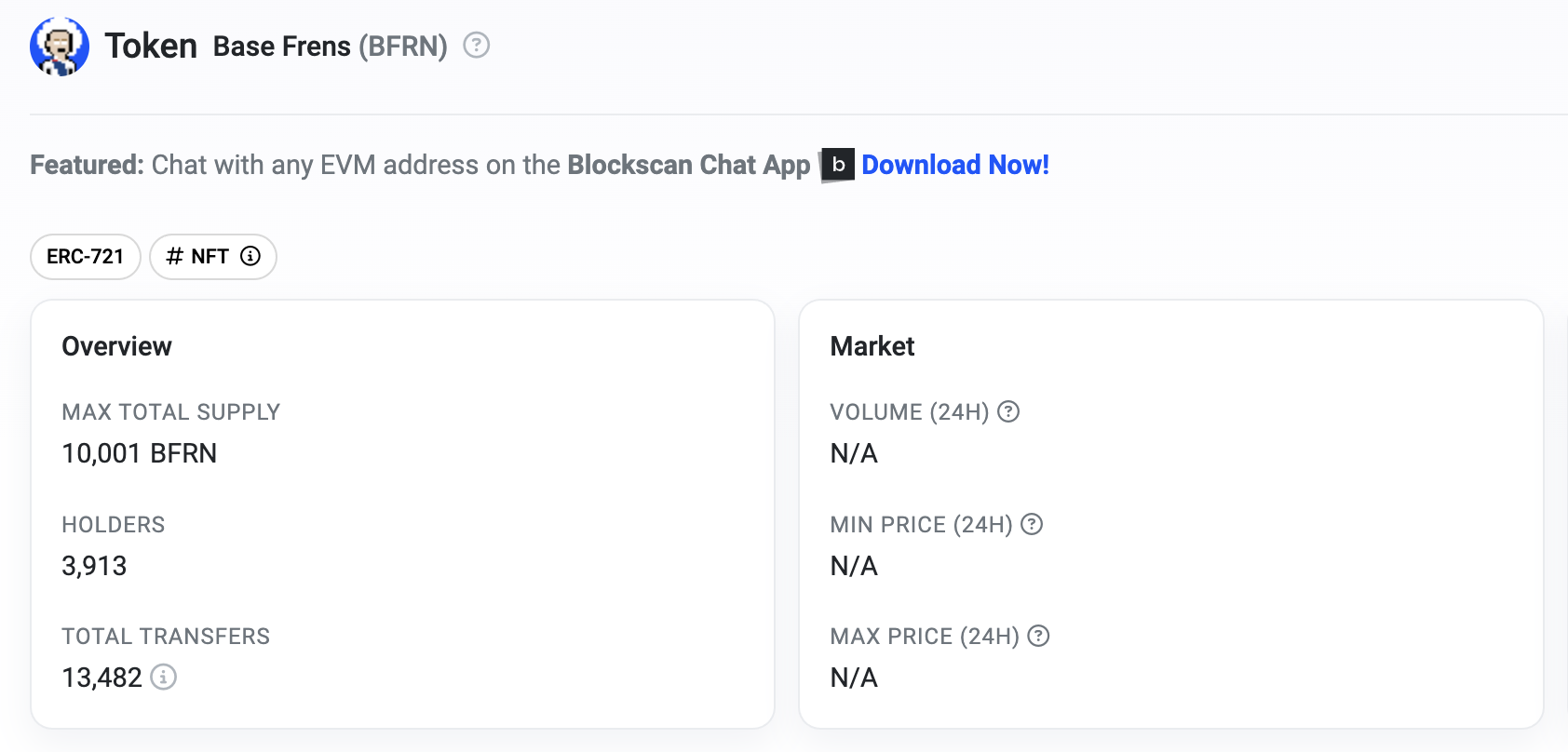Click the Max Price (24H) help icon
The width and height of the screenshot is (1568, 752).
1036,636
